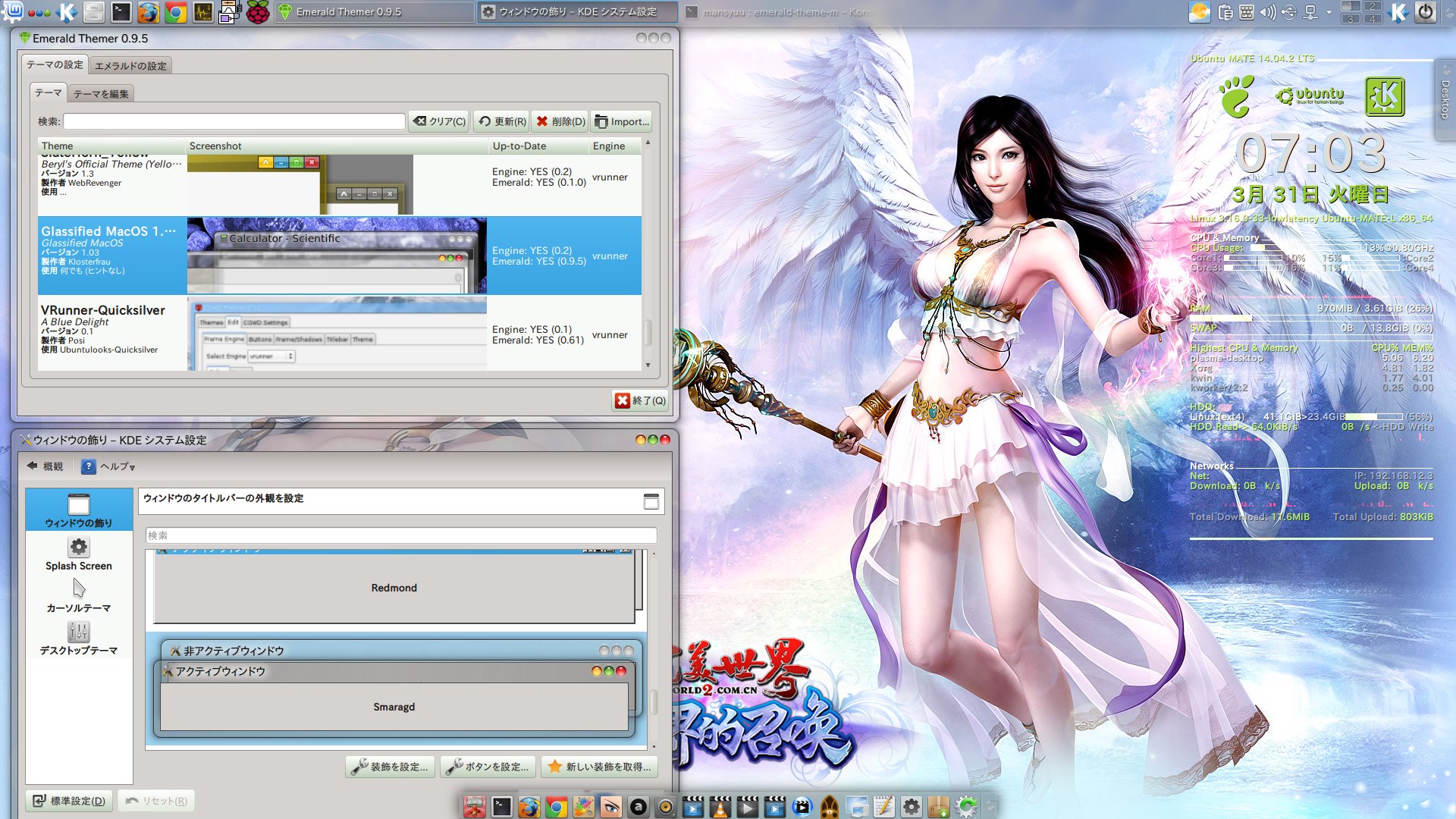Select the Smaragd decoration preview
Image resolution: width=1456 pixels, height=819 pixels.
coord(394,707)
